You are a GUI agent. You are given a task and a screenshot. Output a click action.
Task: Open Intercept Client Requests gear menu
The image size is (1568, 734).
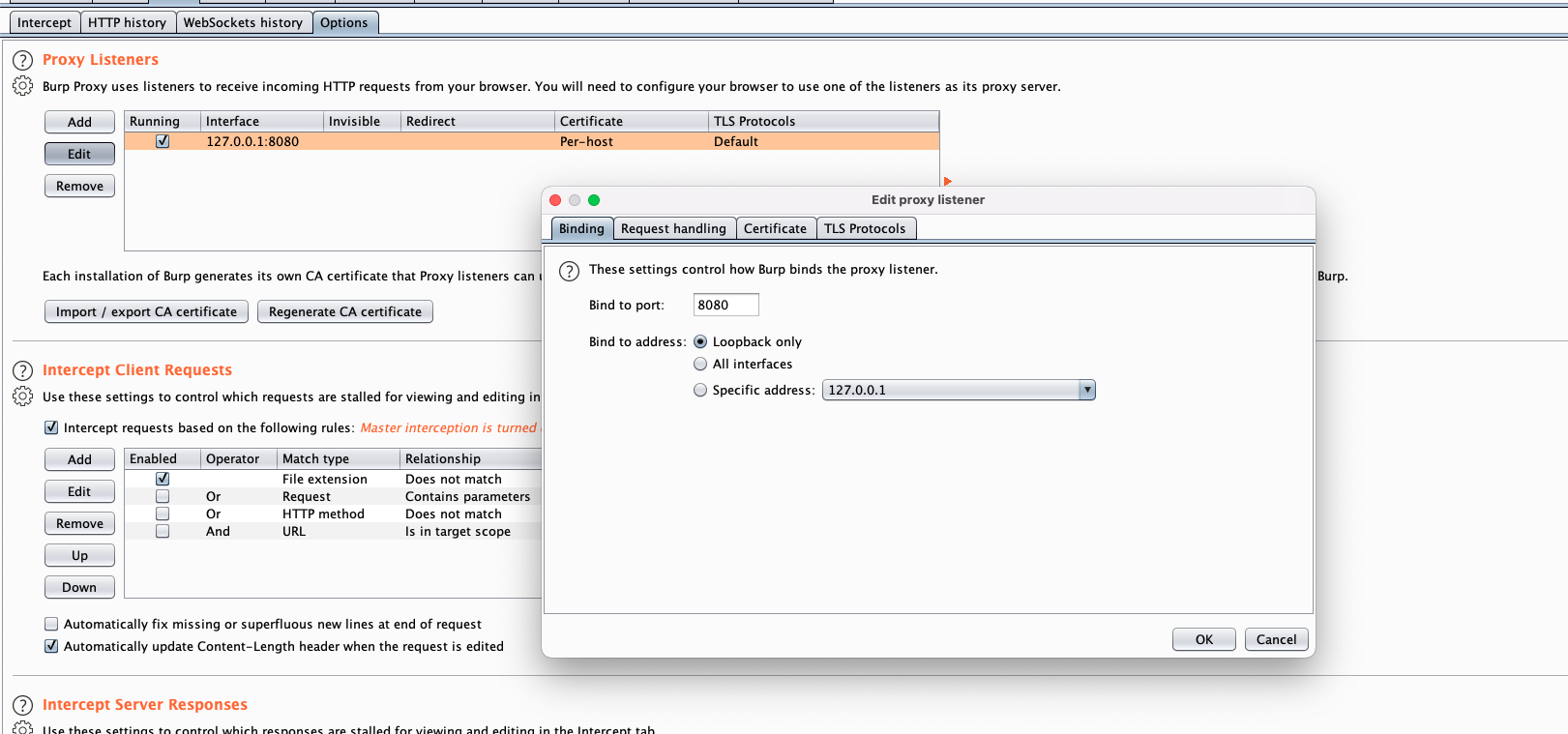click(22, 396)
